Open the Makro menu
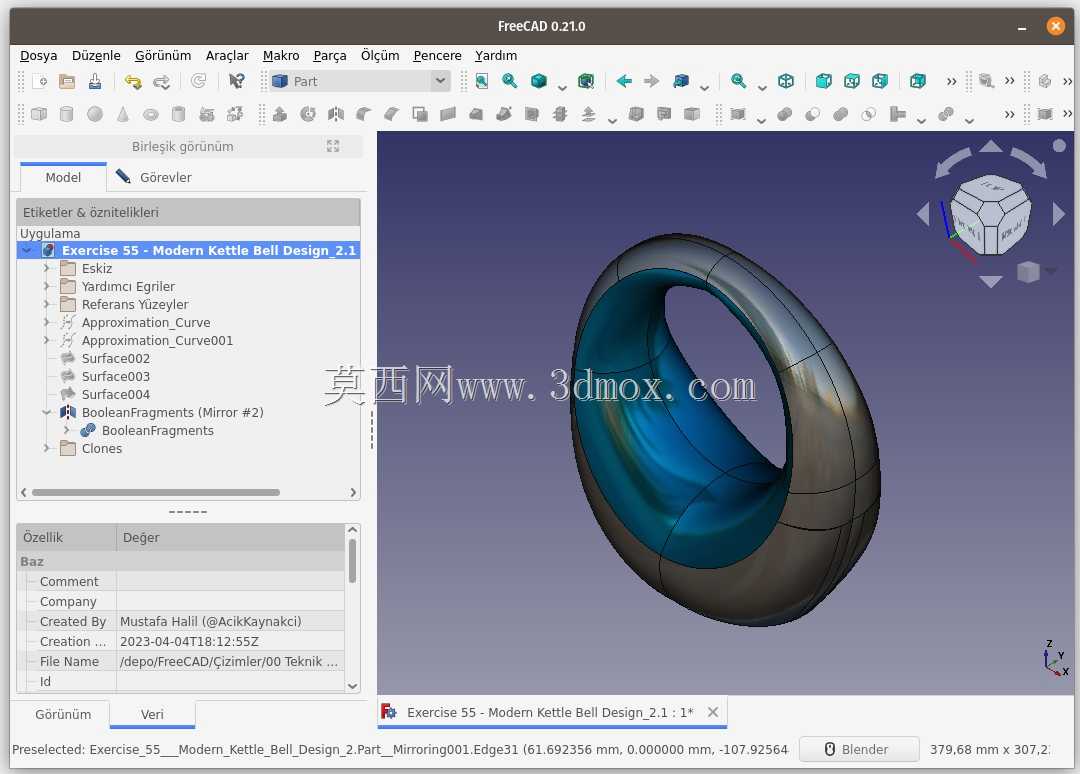 pos(281,56)
